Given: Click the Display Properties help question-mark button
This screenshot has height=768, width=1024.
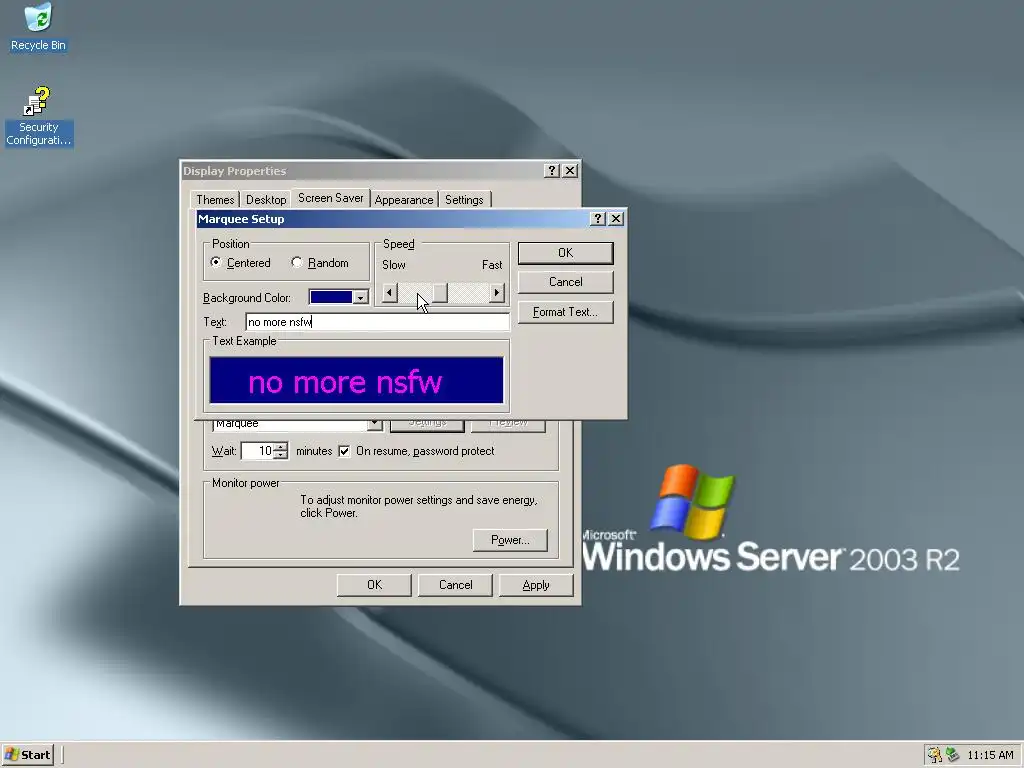Looking at the screenshot, I should 552,170.
